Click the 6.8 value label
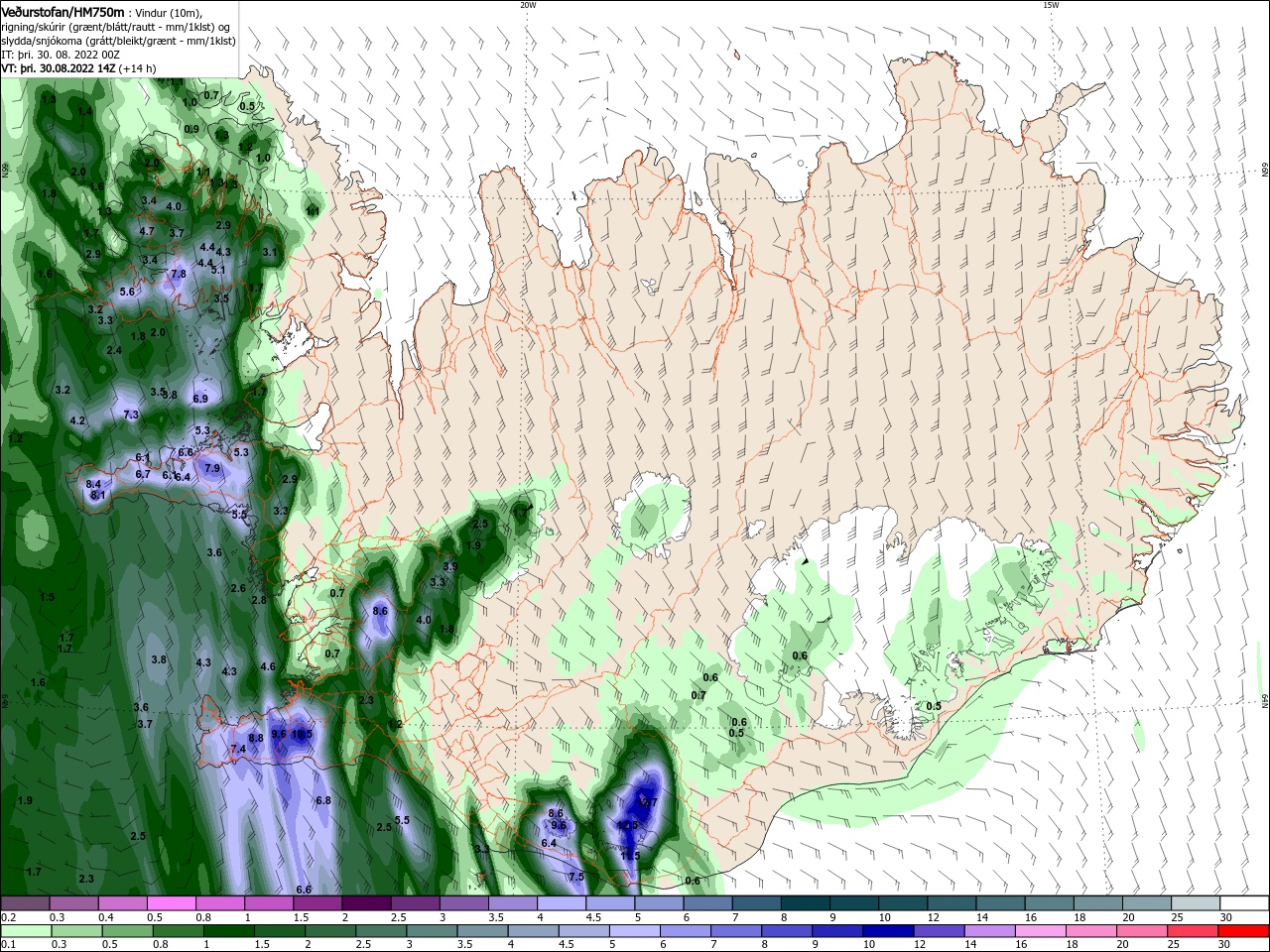This screenshot has height=952, width=1270. 323,800
